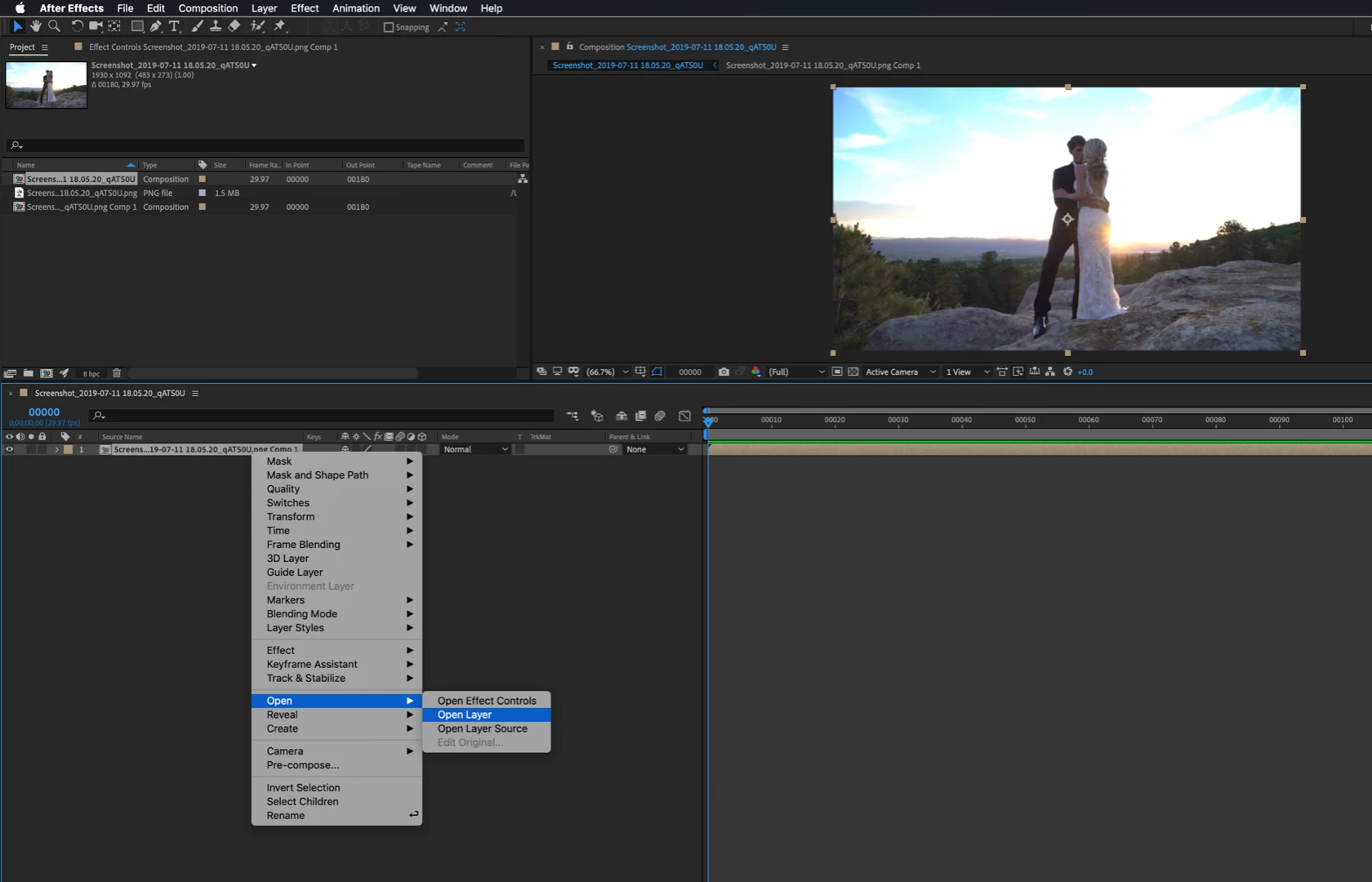Select the Unified Camera tool
This screenshot has height=882, width=1372.
[x=96, y=27]
